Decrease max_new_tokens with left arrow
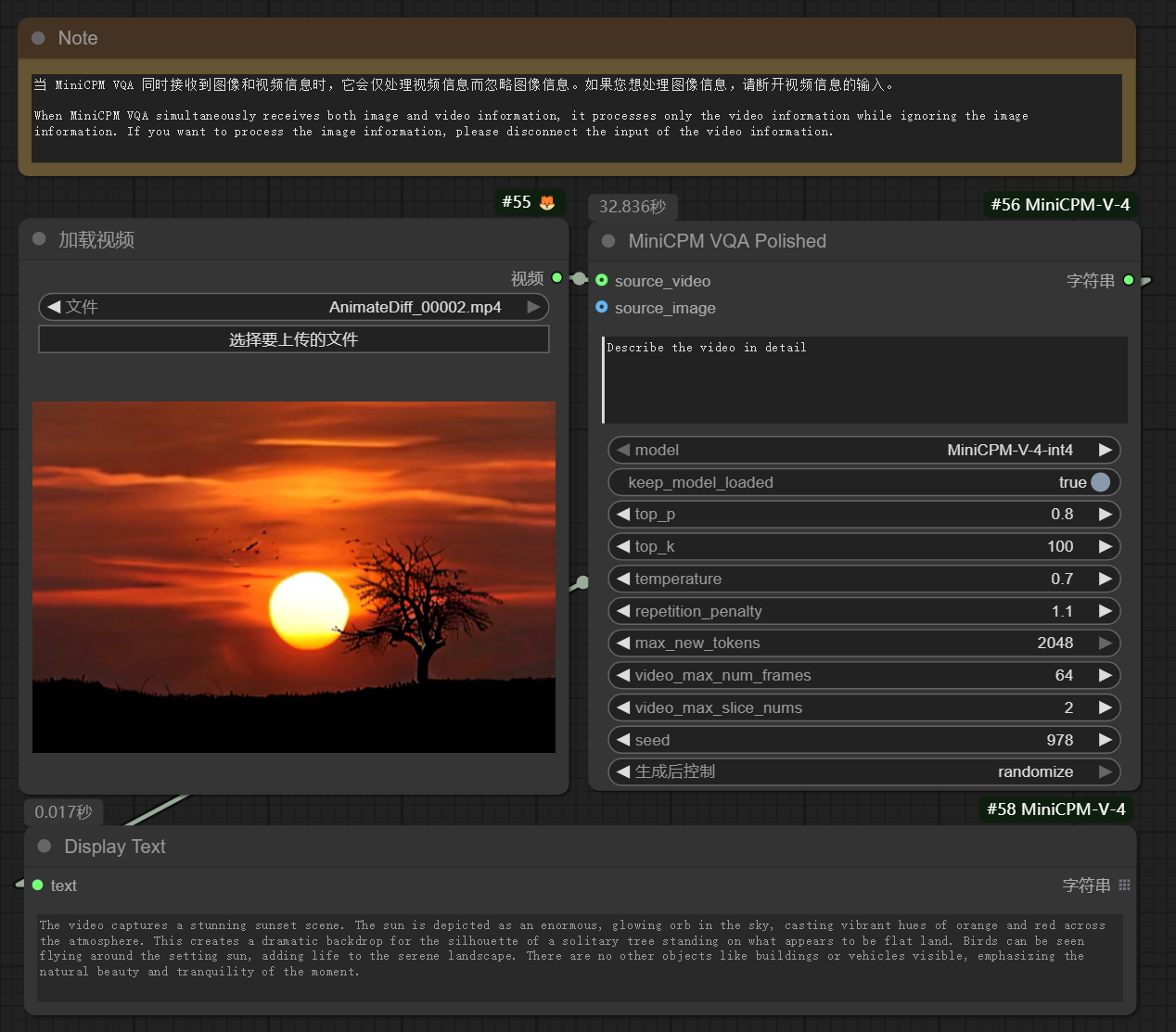Image resolution: width=1176 pixels, height=1032 pixels. pos(623,643)
